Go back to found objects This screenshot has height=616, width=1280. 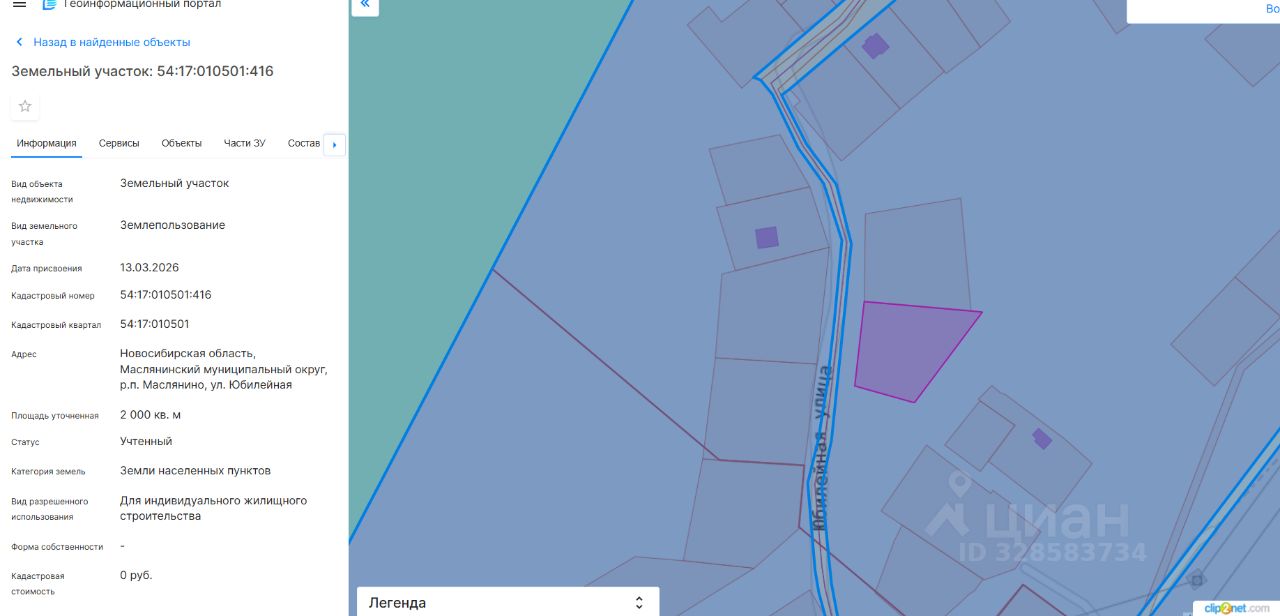(x=111, y=42)
